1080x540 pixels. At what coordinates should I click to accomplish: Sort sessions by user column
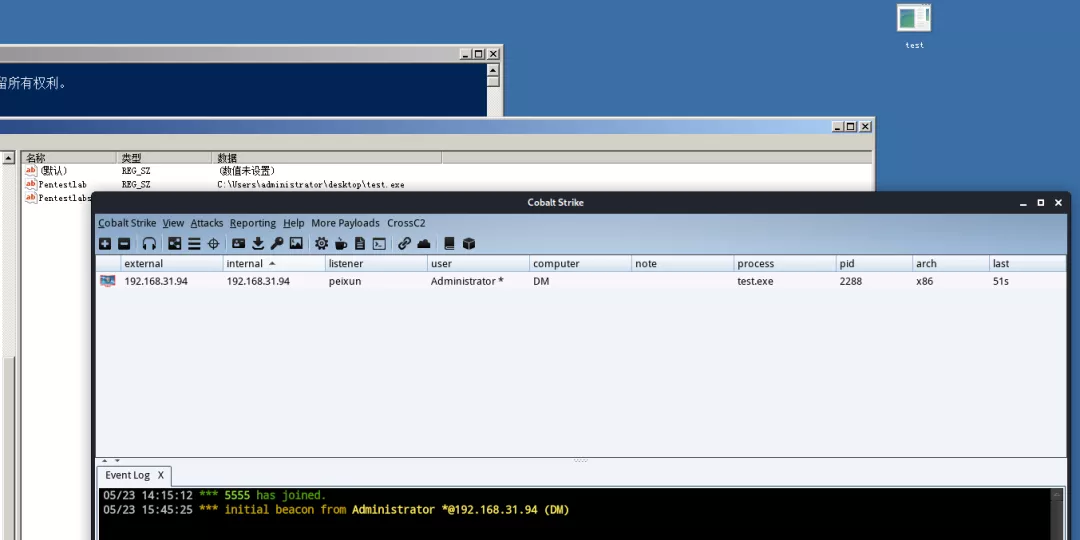click(x=478, y=264)
